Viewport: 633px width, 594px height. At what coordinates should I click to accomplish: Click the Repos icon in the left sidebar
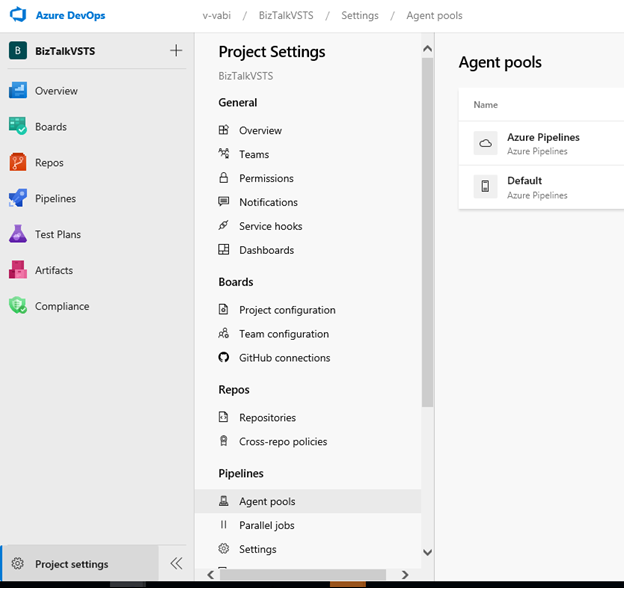coord(18,162)
